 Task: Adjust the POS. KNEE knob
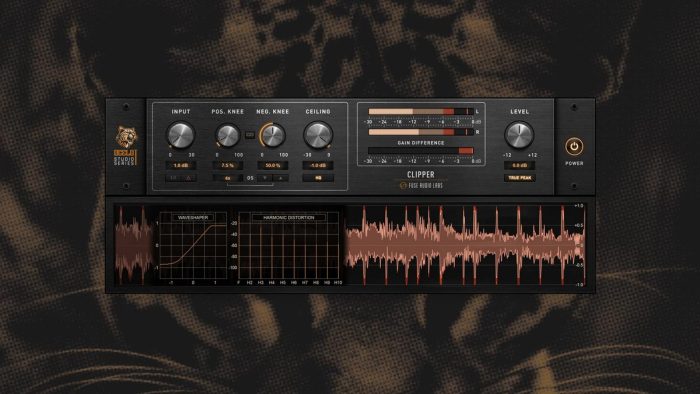228,135
